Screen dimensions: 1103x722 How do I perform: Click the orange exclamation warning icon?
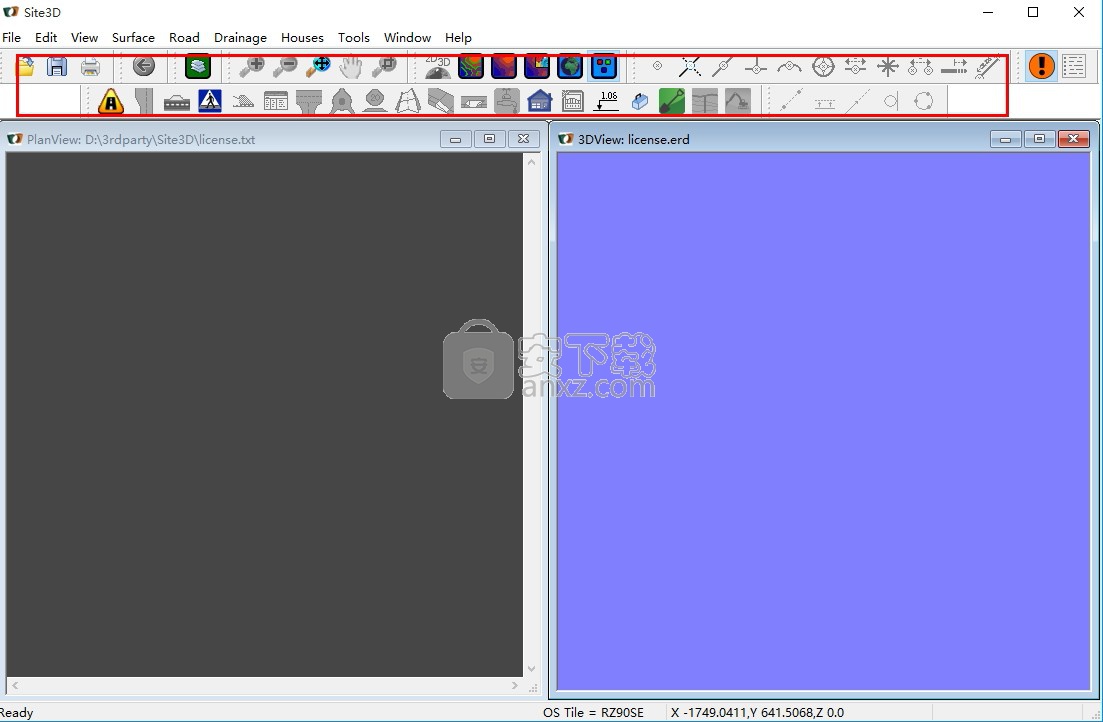(x=1041, y=67)
